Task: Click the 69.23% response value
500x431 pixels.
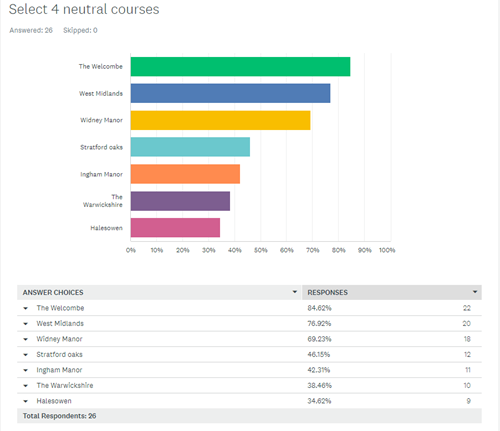Action: [319, 339]
